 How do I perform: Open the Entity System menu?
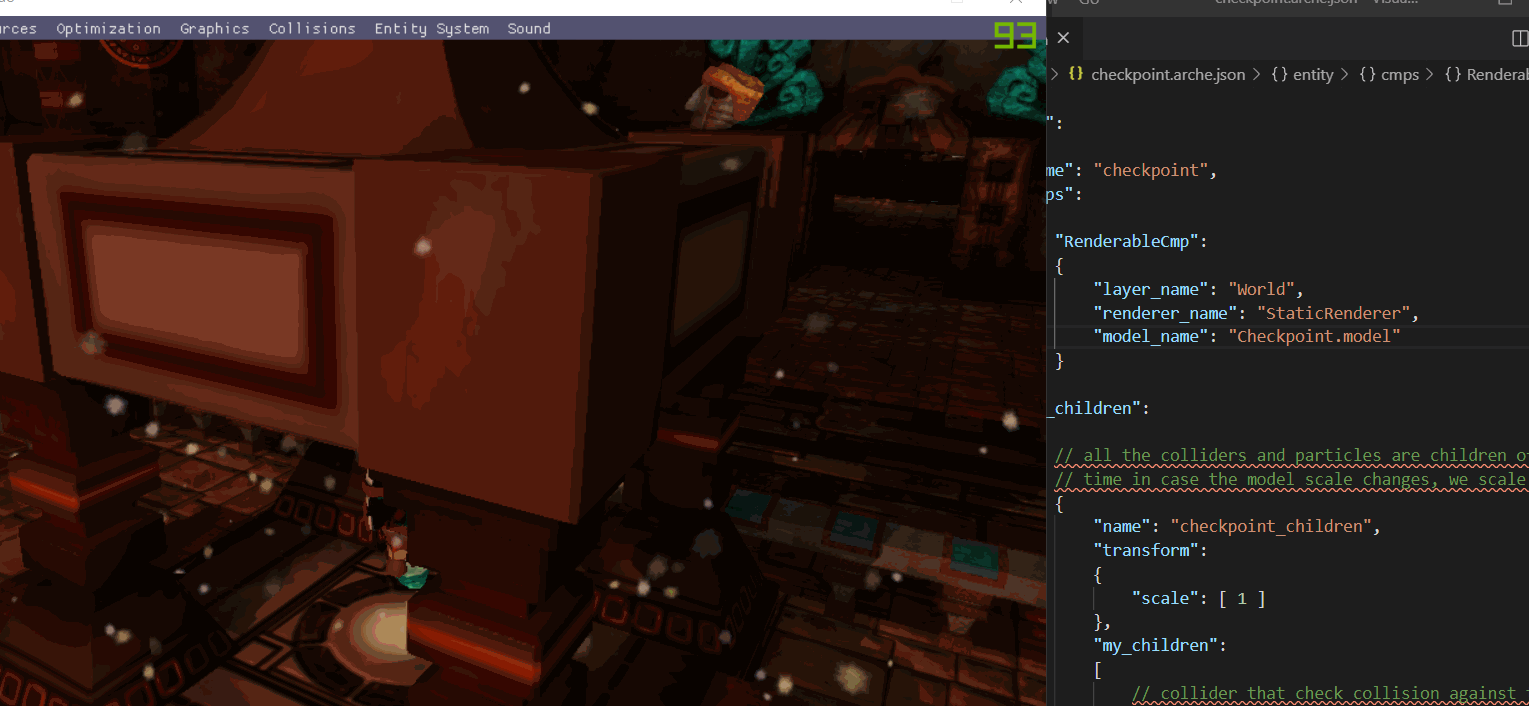432,29
